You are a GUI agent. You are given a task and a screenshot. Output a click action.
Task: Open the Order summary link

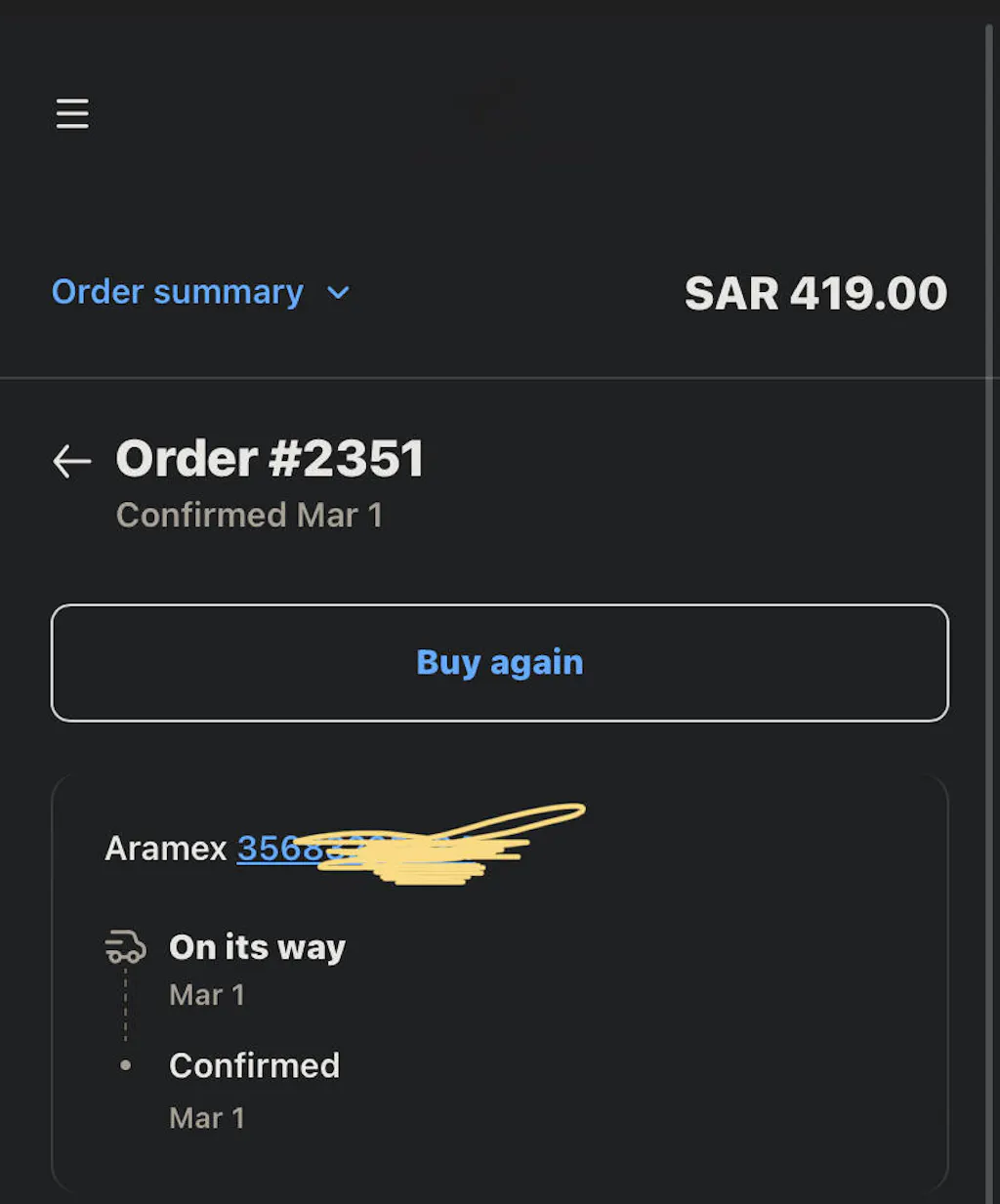tap(177, 292)
